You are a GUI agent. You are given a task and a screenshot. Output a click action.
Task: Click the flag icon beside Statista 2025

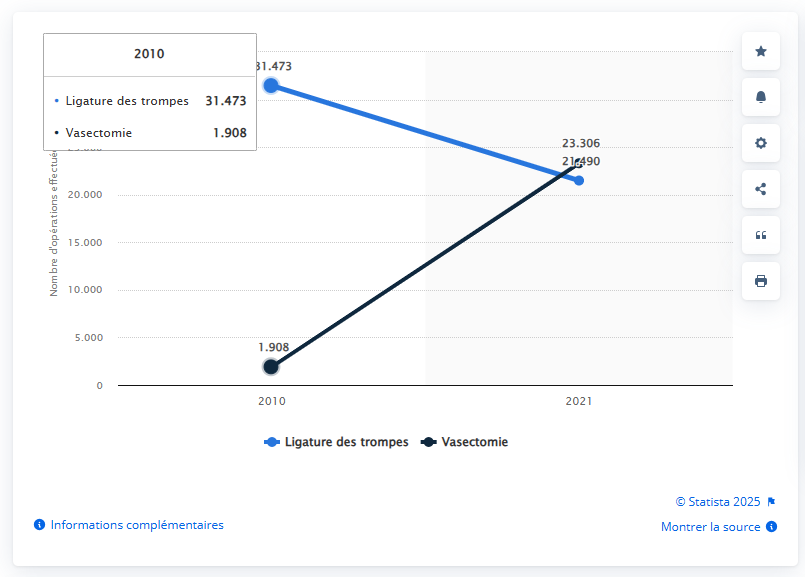click(x=771, y=502)
